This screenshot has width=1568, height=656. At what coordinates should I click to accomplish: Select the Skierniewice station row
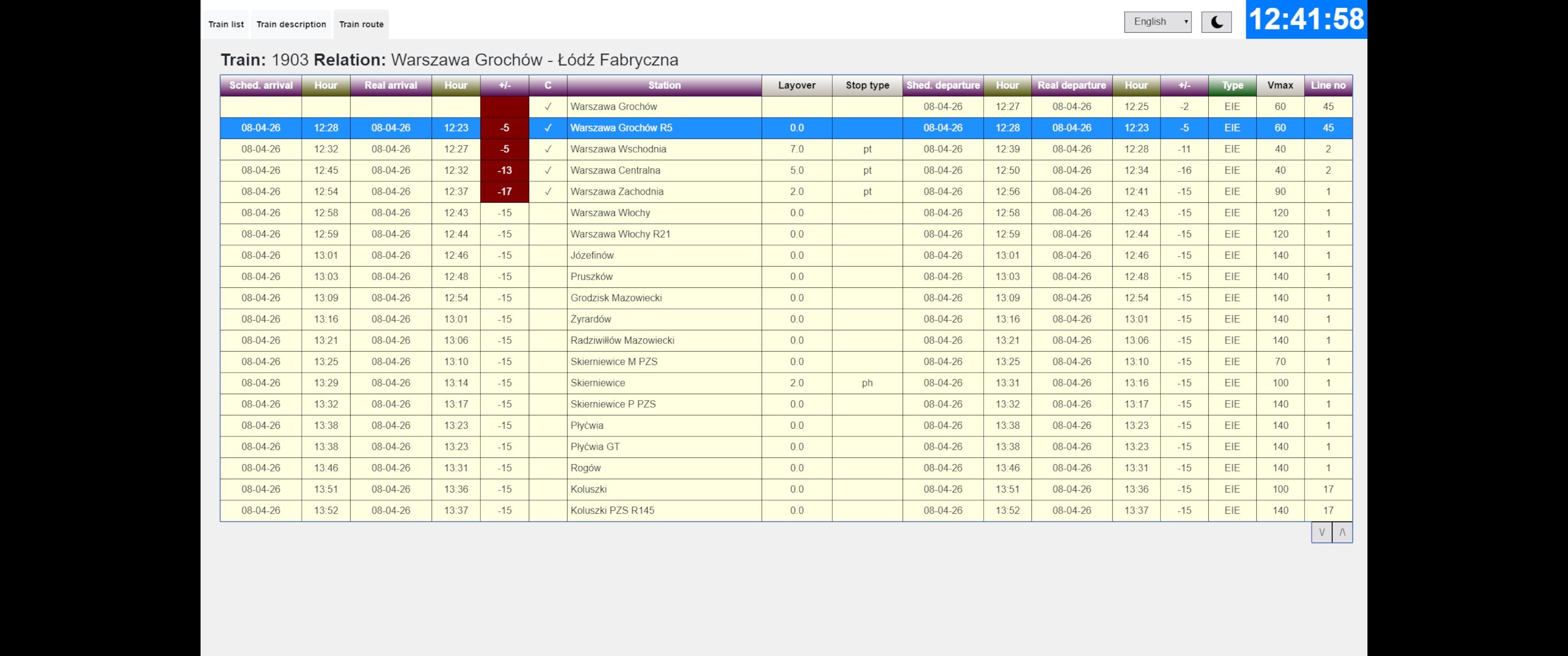pos(598,383)
